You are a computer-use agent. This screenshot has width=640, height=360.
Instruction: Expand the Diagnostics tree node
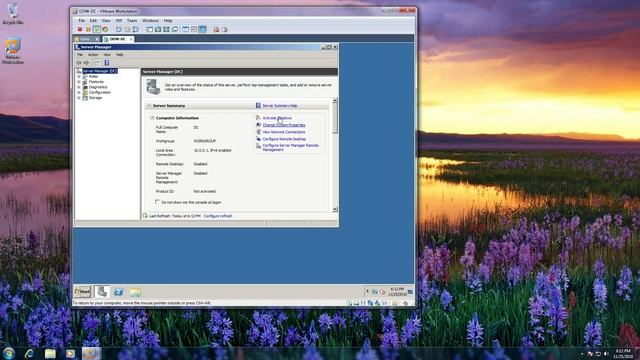coord(79,87)
